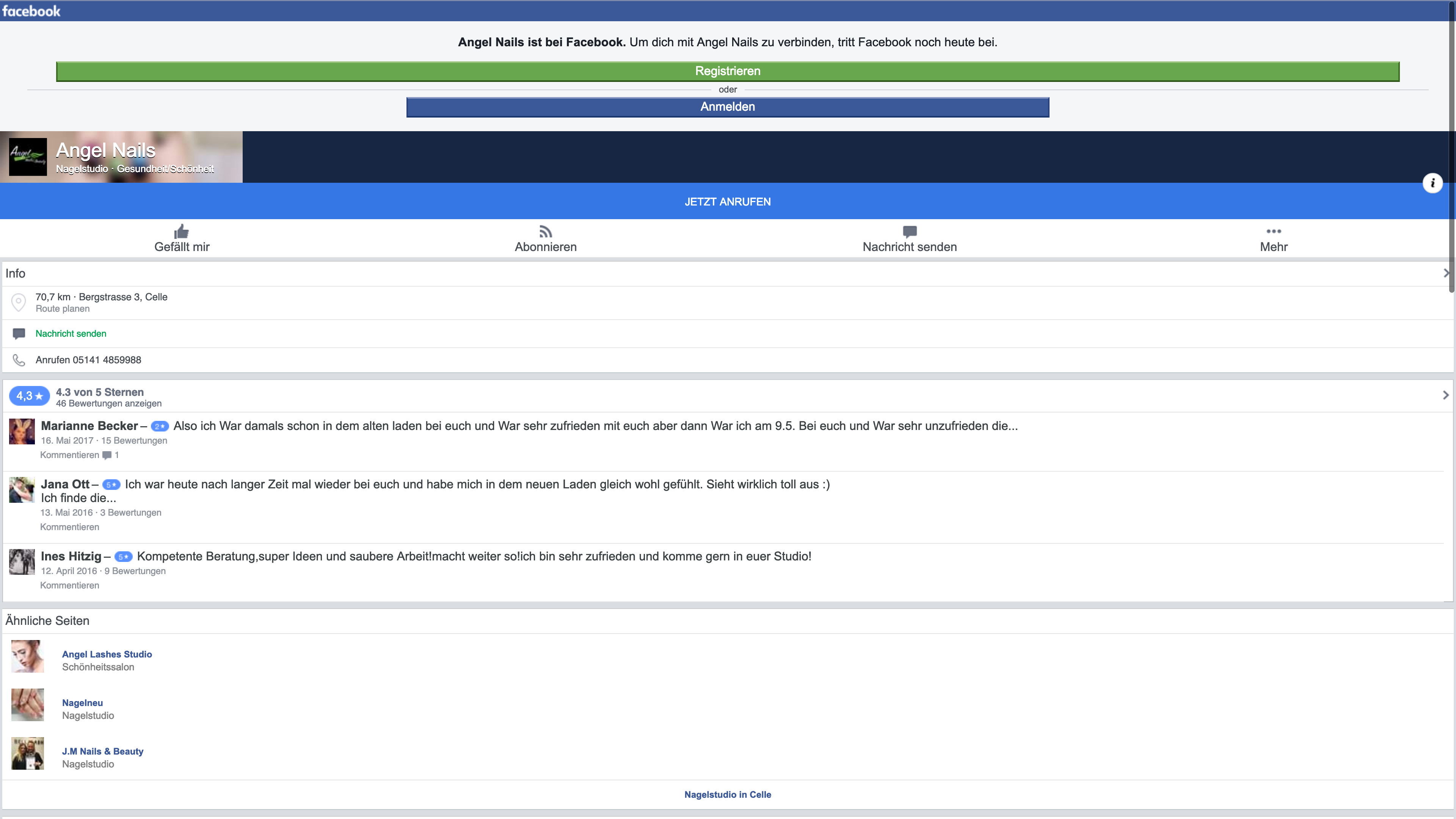This screenshot has height=819, width=1456.
Task: Click Jana Ott's 5-star badge
Action: click(111, 485)
